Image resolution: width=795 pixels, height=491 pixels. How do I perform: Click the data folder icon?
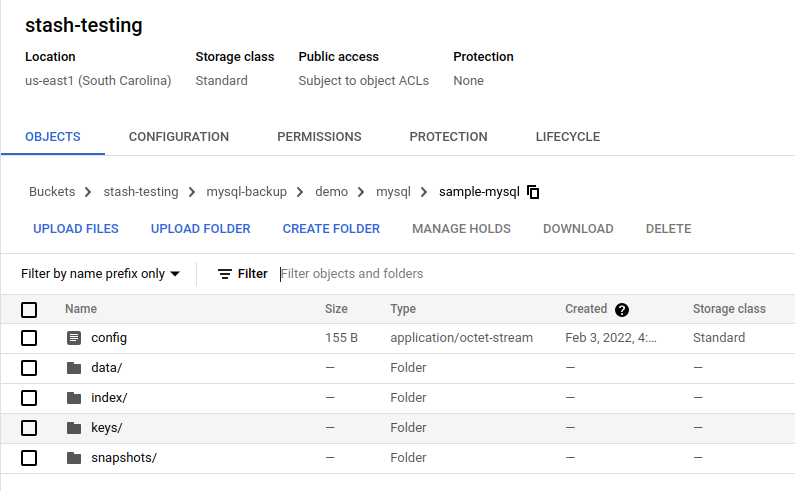click(74, 368)
